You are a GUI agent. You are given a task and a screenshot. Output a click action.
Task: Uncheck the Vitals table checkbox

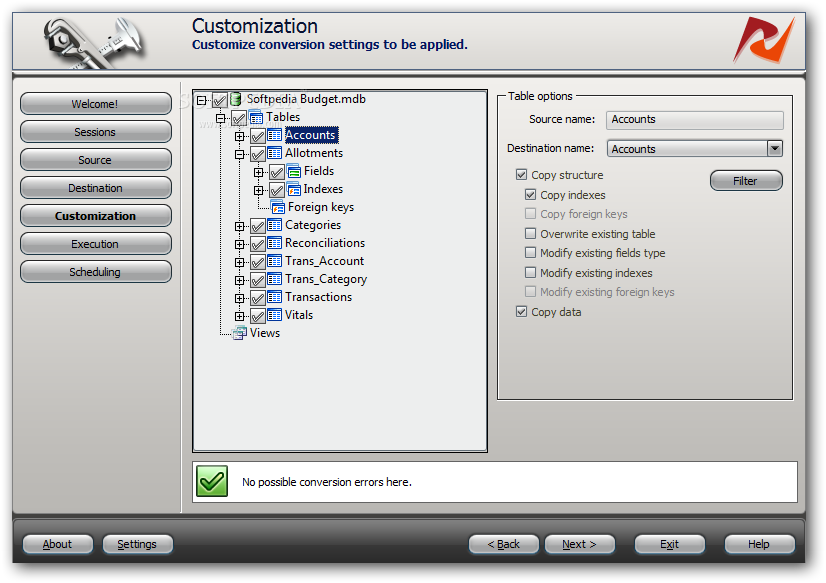click(x=258, y=316)
